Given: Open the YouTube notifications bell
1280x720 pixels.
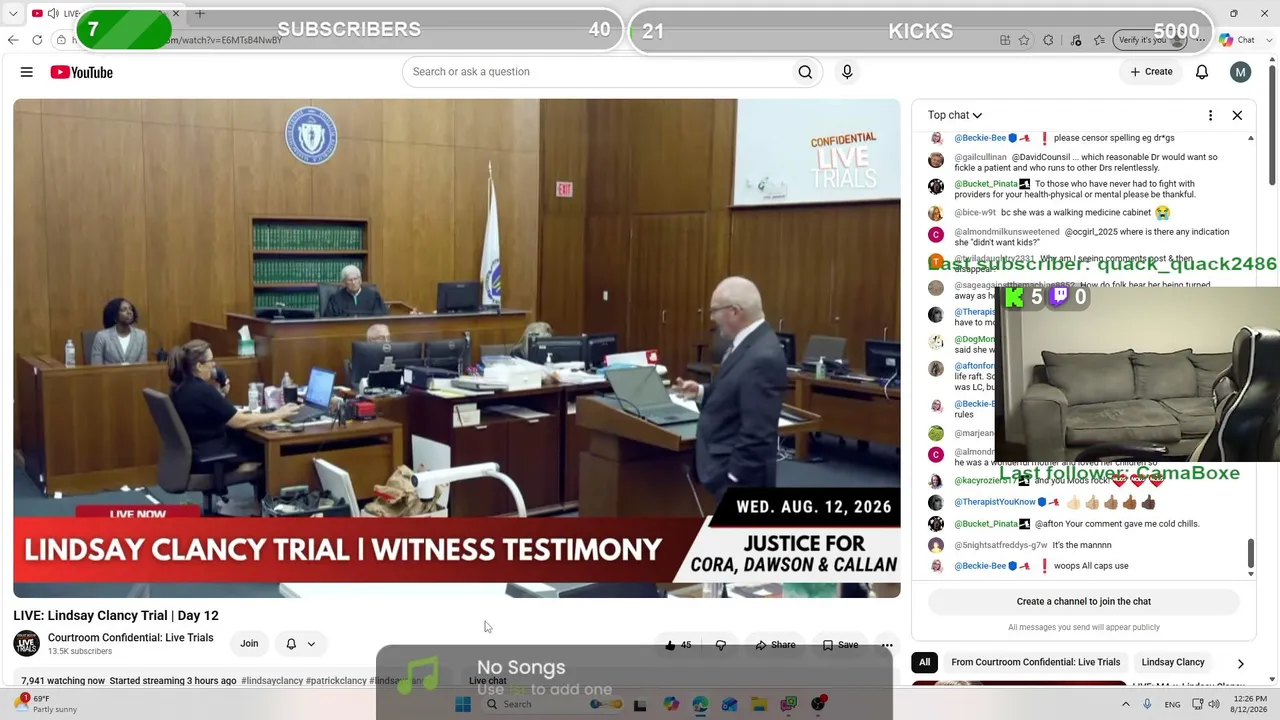Looking at the screenshot, I should [x=1202, y=72].
